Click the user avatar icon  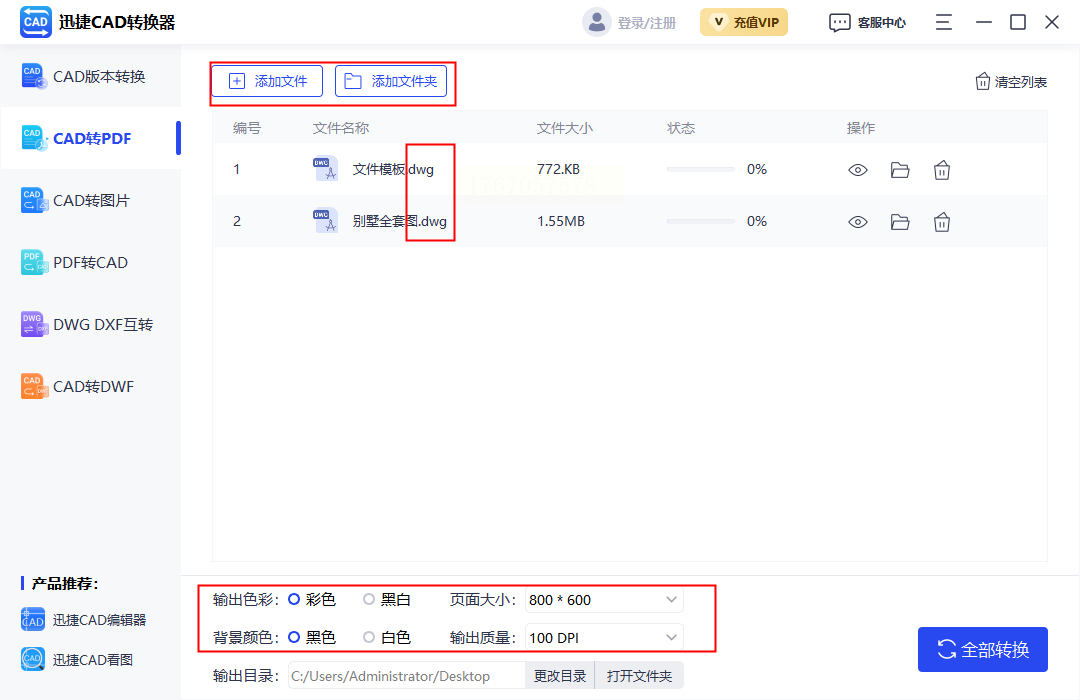(596, 22)
